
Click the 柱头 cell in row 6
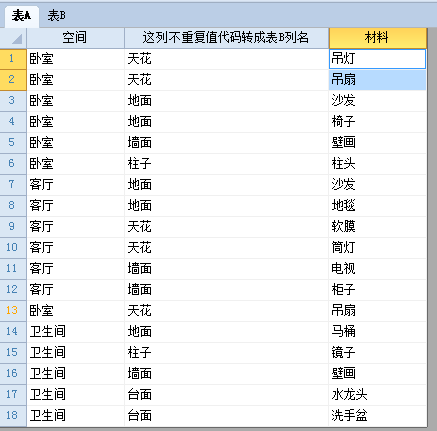[377, 164]
